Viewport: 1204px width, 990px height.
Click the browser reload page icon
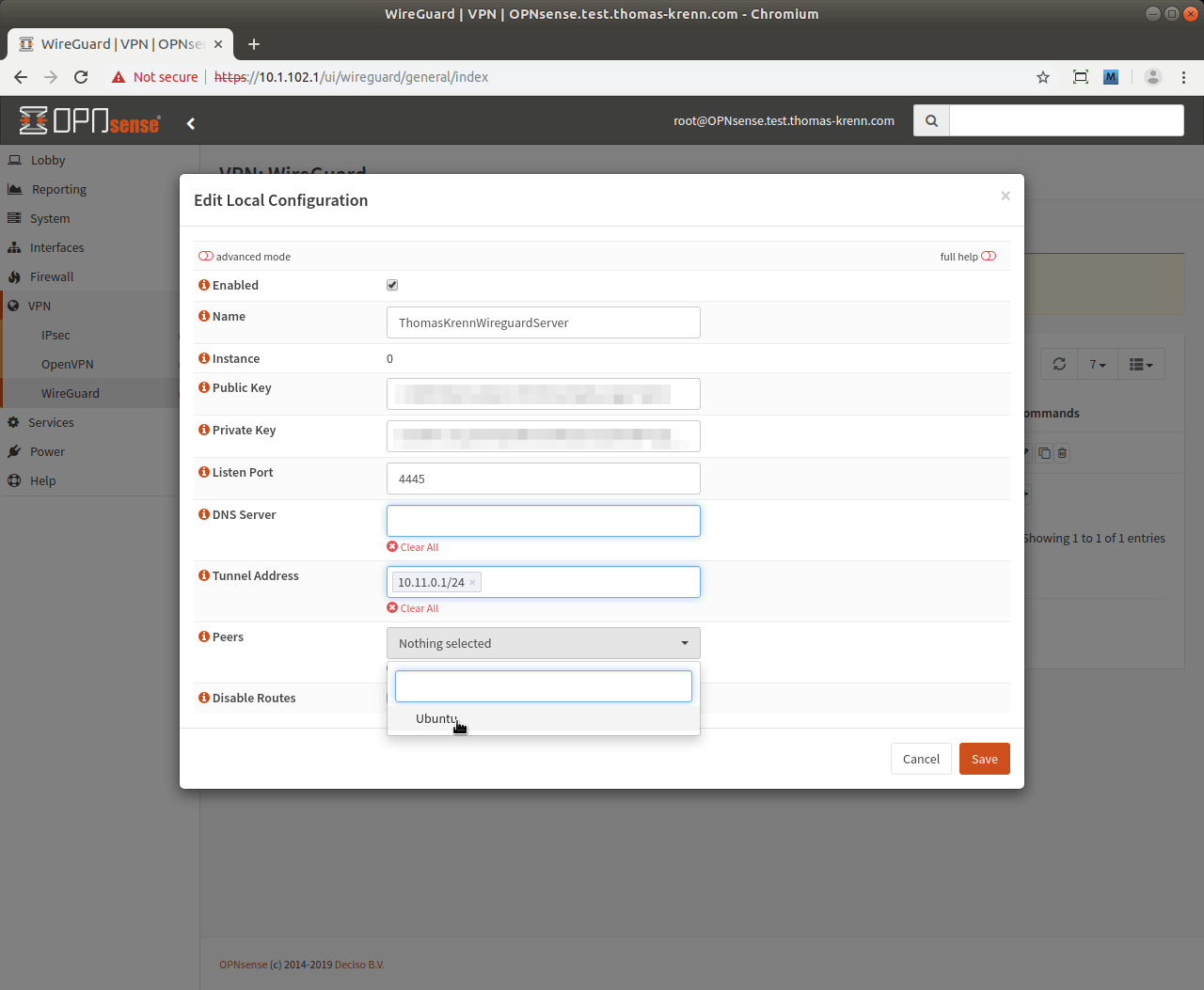click(x=81, y=77)
